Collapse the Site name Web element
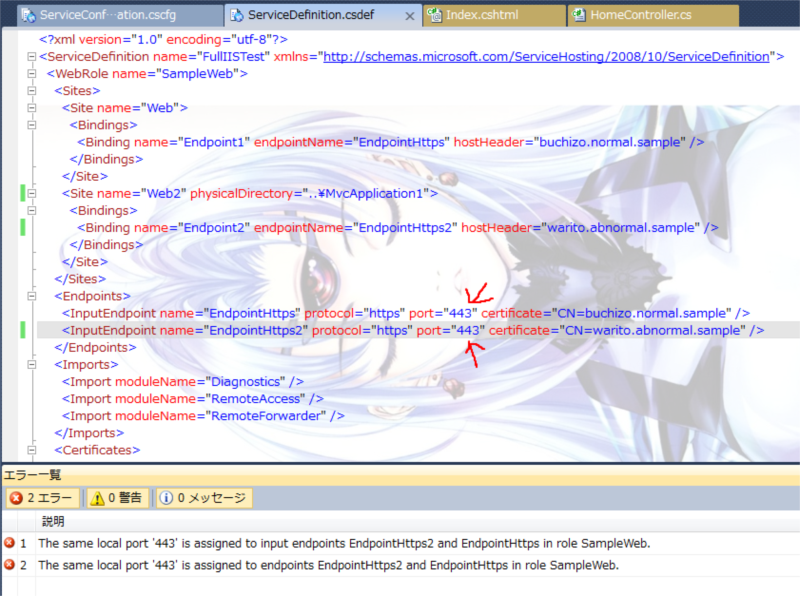The width and height of the screenshot is (800, 596). [32, 108]
